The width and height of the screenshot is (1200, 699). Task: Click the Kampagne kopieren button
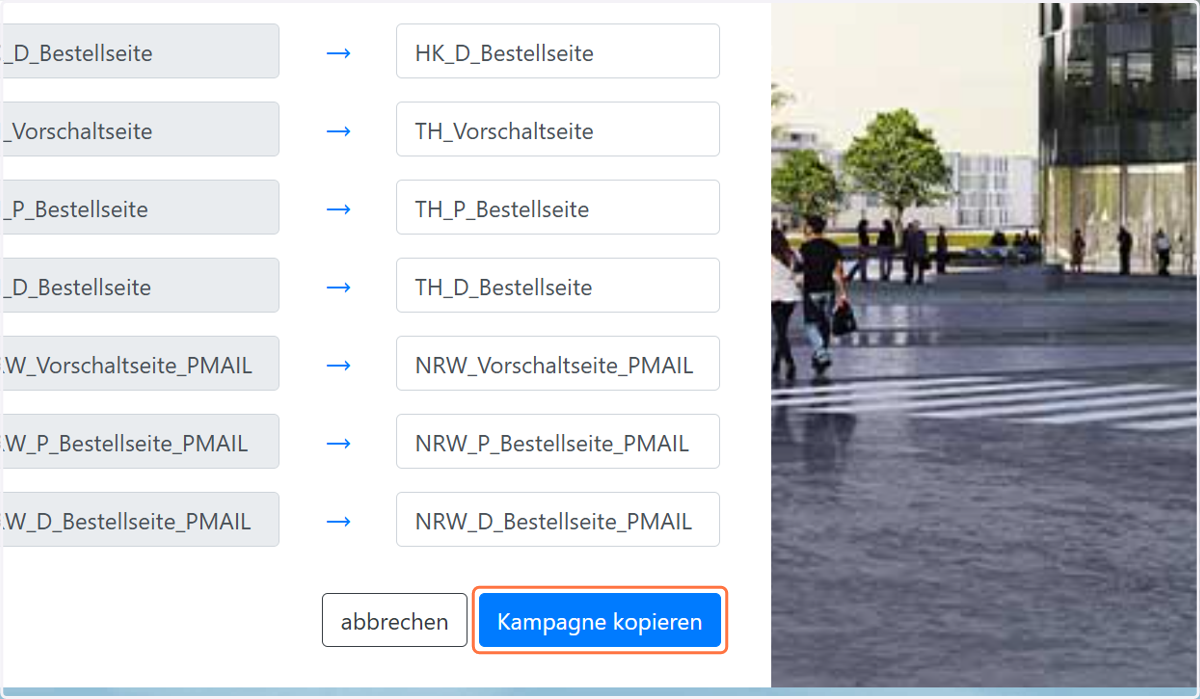tap(600, 621)
